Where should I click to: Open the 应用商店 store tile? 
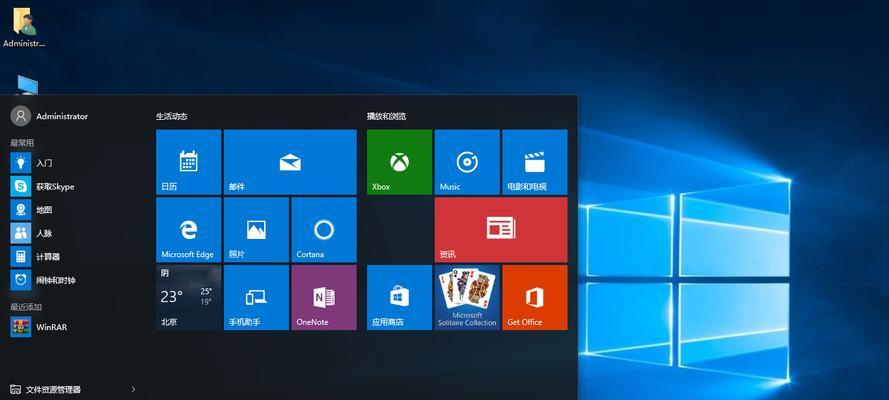tap(399, 297)
